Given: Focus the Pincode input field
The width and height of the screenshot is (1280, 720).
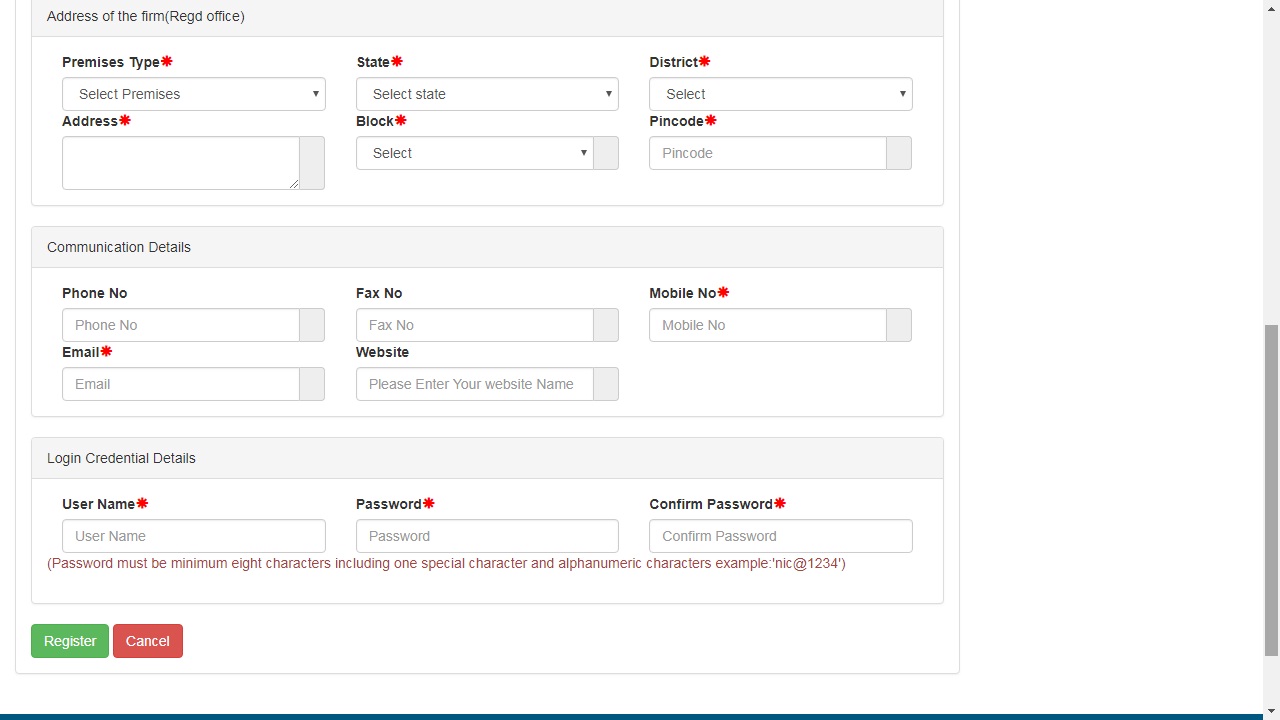Looking at the screenshot, I should 767,153.
